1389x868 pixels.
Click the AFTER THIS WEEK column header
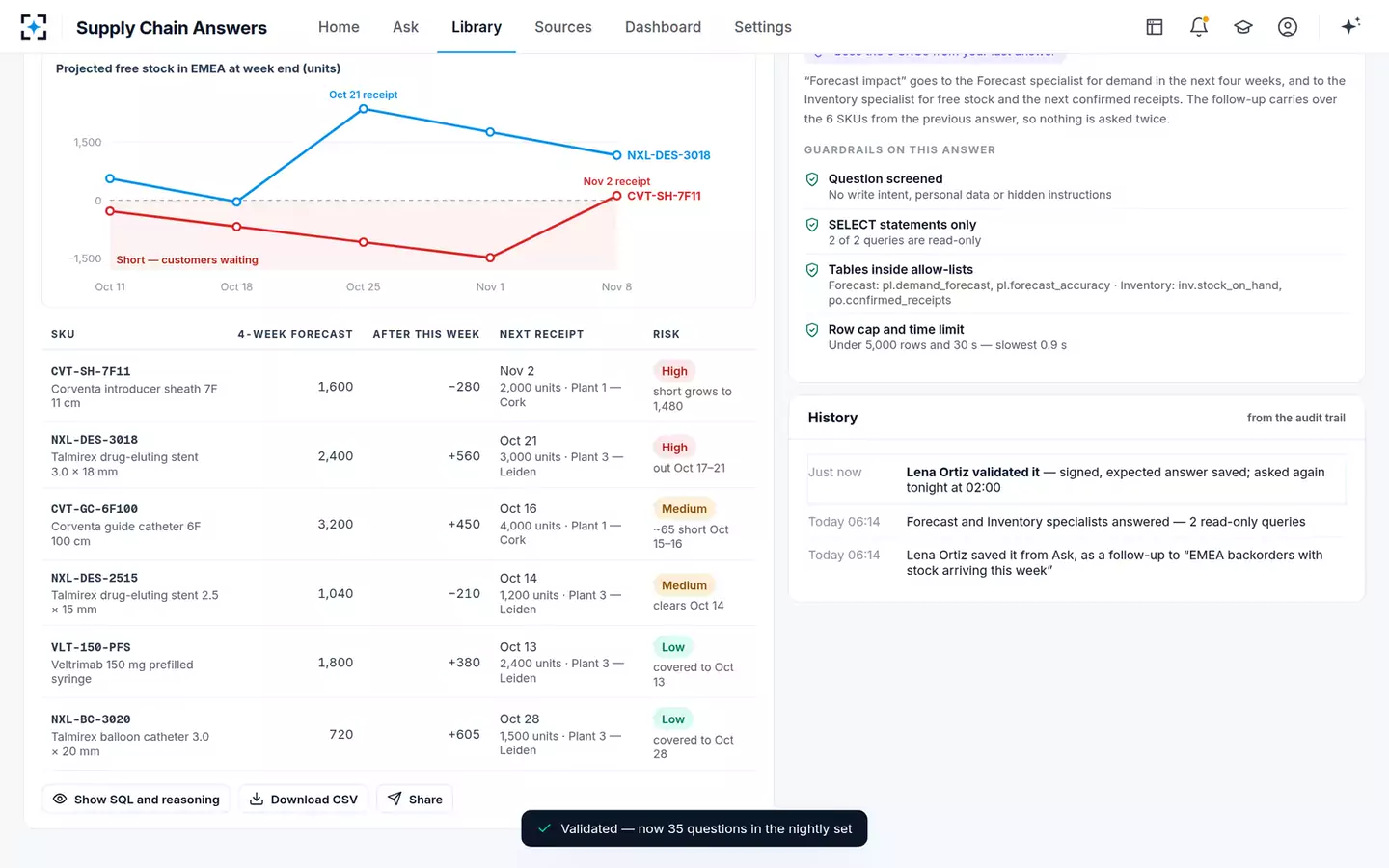click(426, 334)
